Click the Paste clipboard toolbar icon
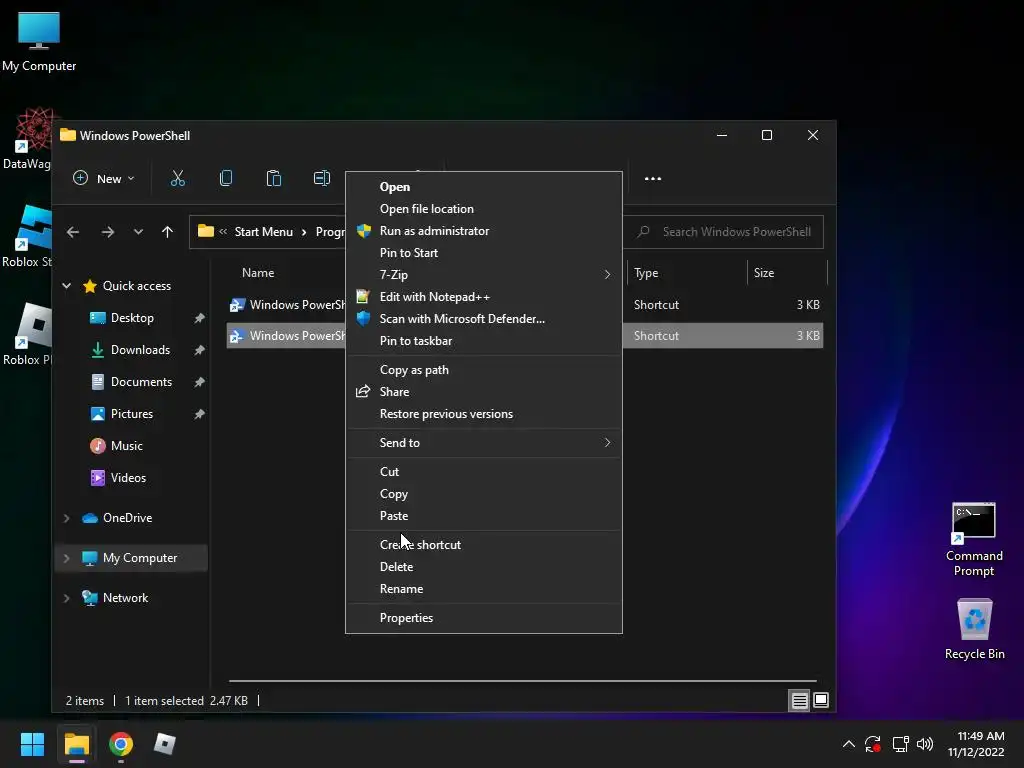 [x=274, y=178]
